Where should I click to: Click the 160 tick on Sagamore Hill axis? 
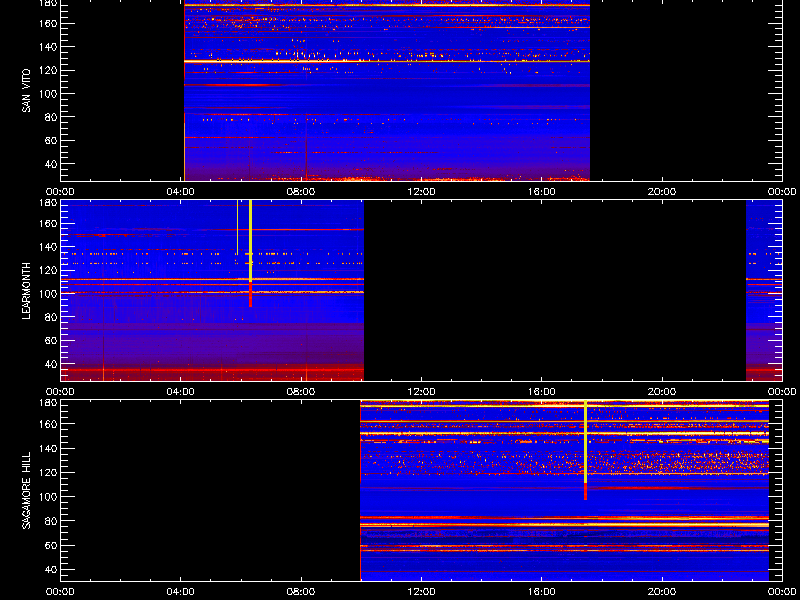tap(48, 424)
